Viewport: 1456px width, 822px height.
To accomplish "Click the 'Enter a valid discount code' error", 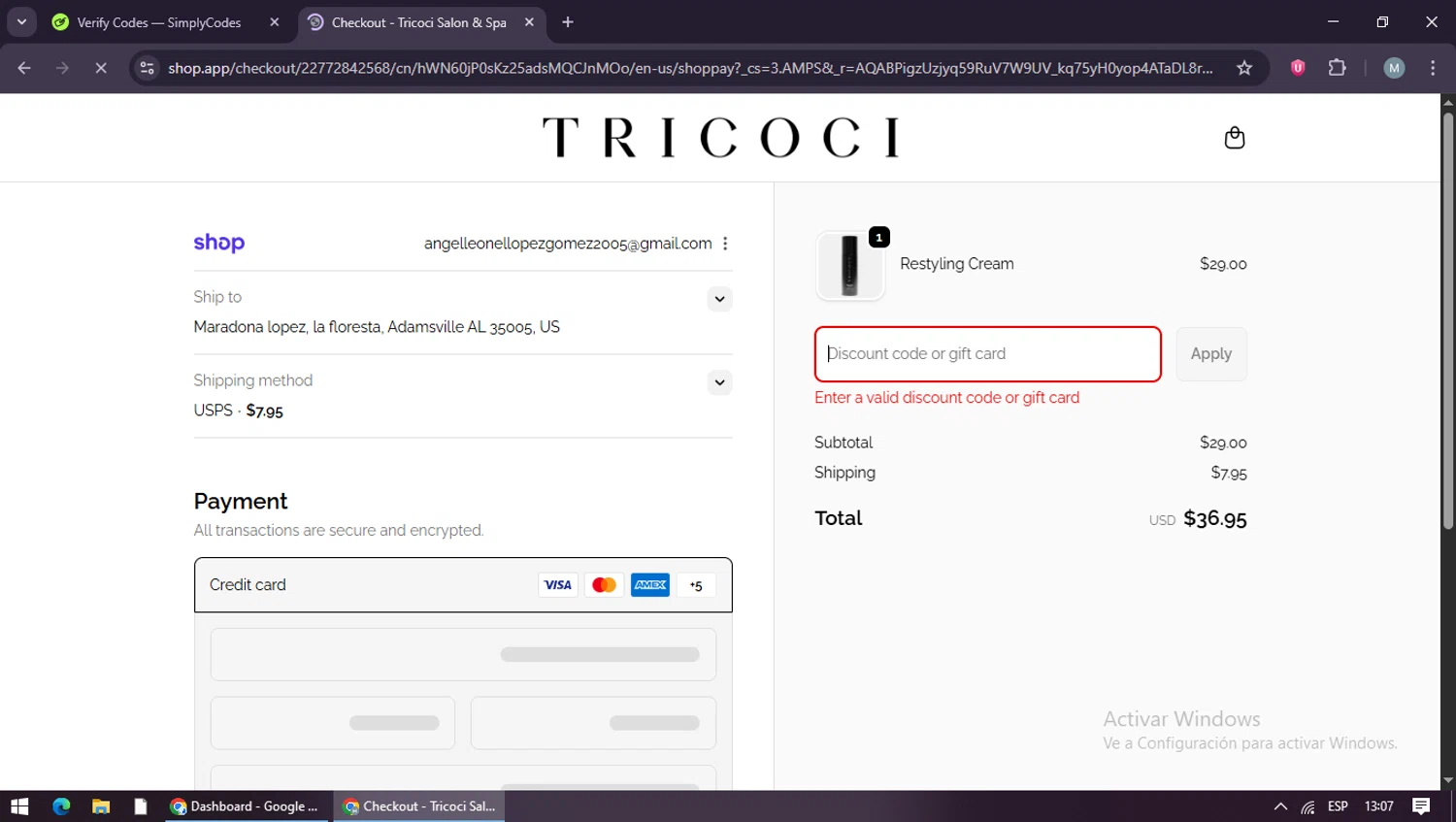I will coord(946,398).
